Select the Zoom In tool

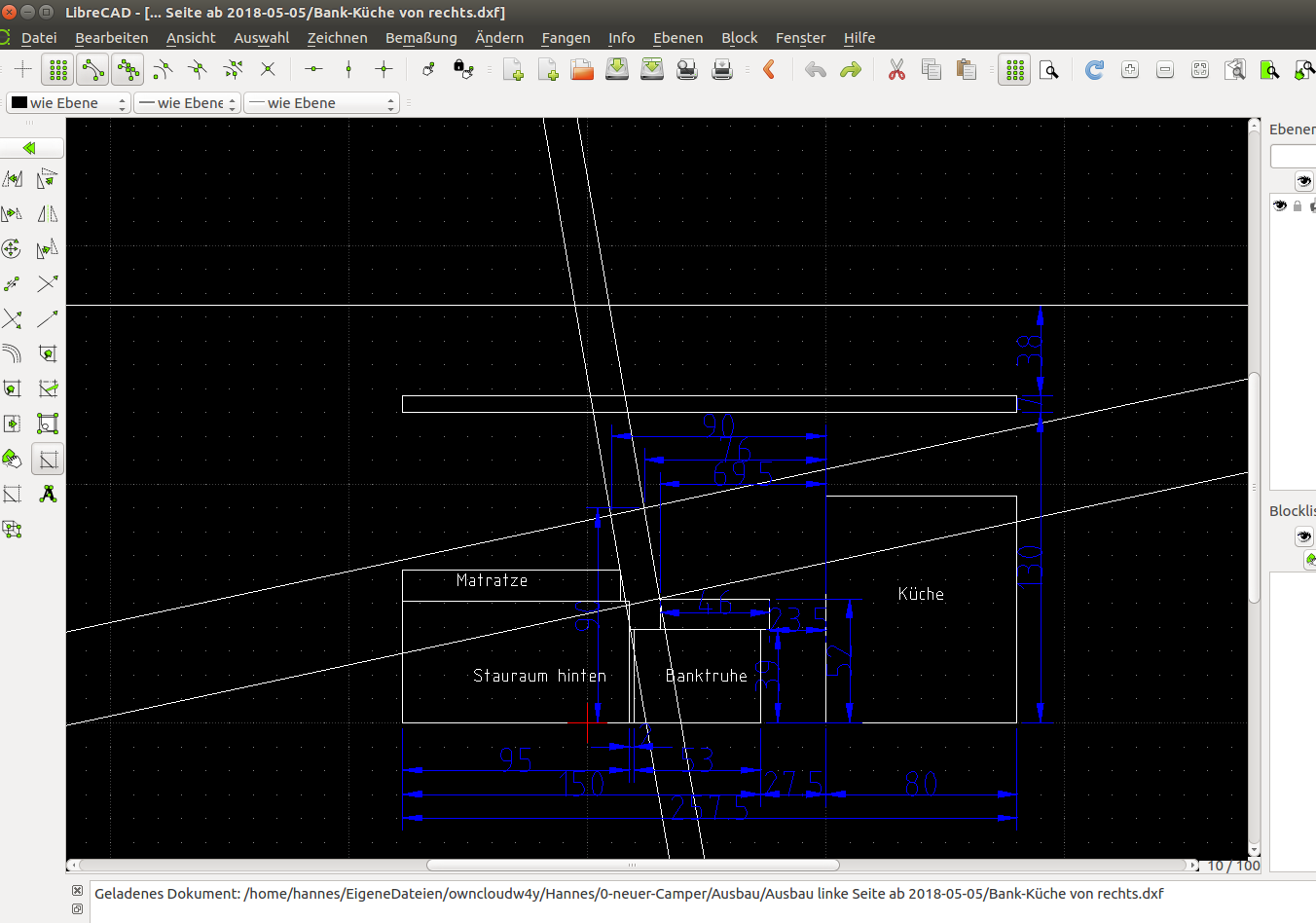1129,69
